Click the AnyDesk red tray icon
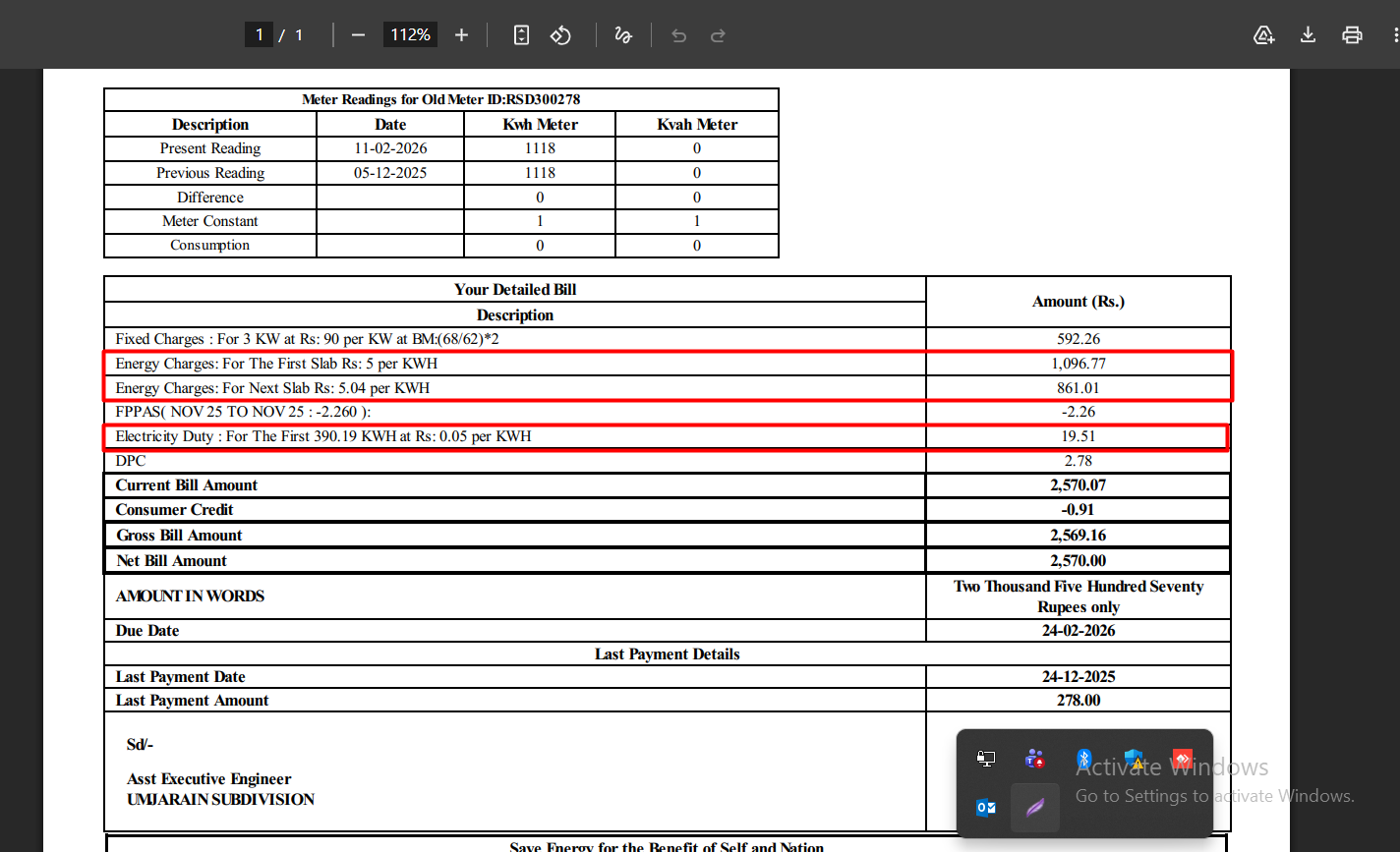 click(1183, 759)
